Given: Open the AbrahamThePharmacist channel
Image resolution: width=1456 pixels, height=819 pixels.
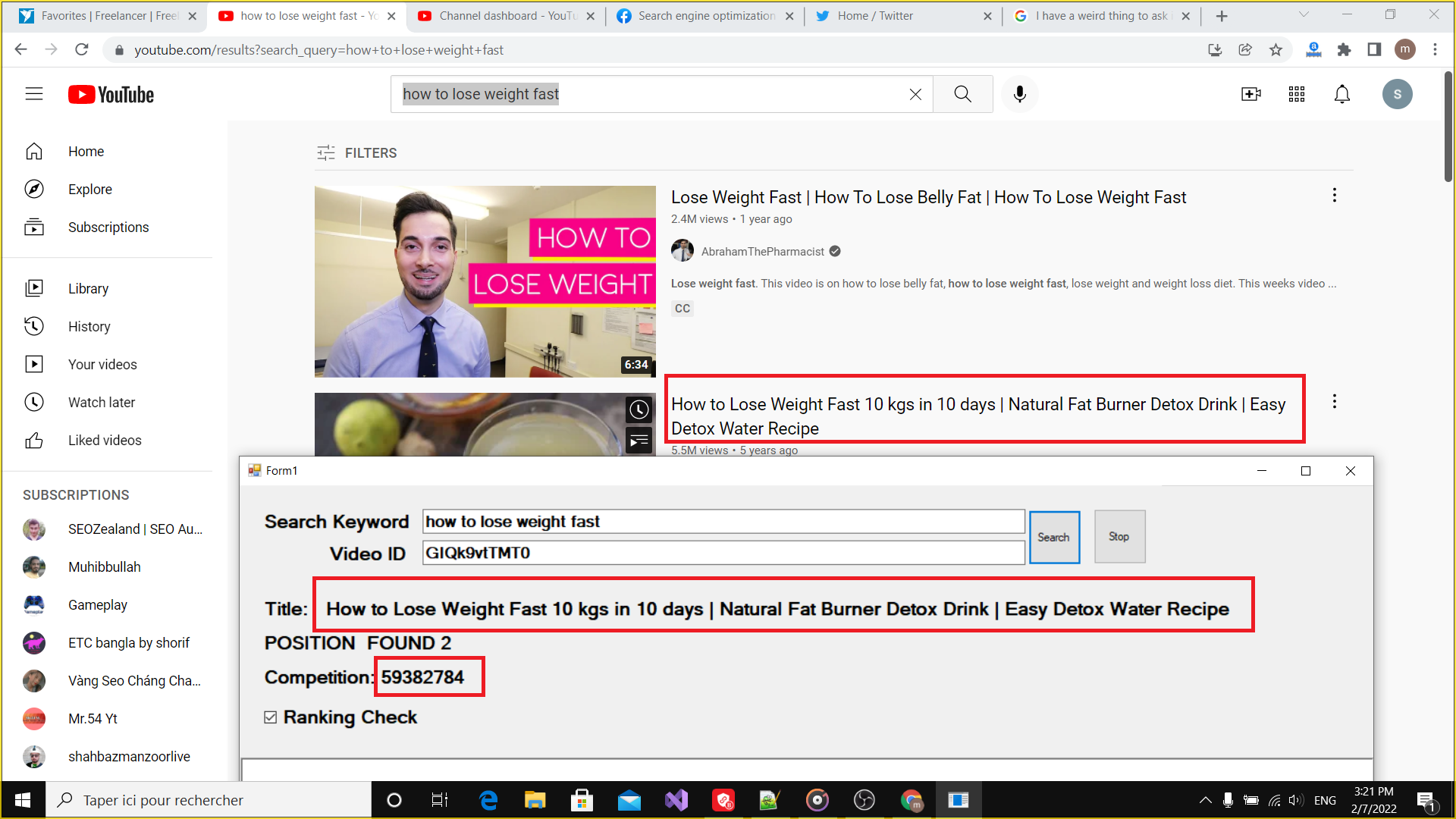Looking at the screenshot, I should point(762,252).
